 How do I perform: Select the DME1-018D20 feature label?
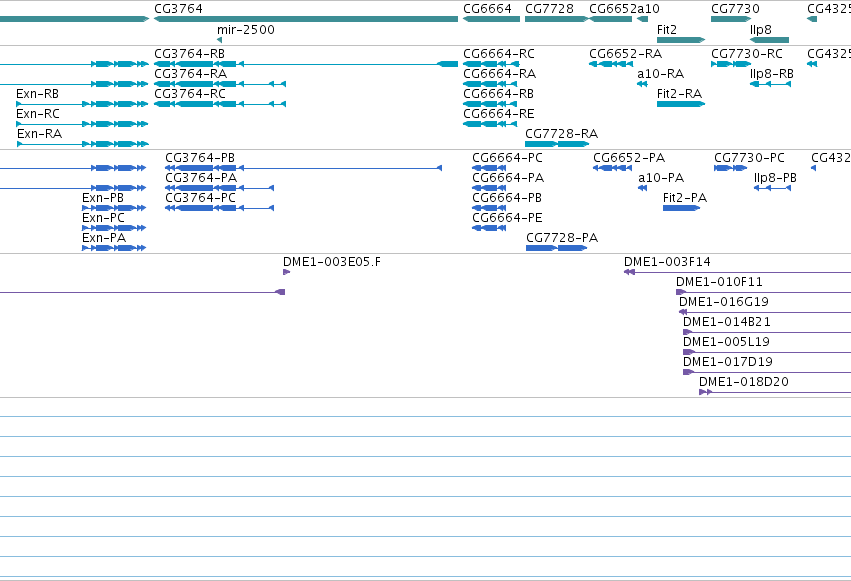[744, 382]
